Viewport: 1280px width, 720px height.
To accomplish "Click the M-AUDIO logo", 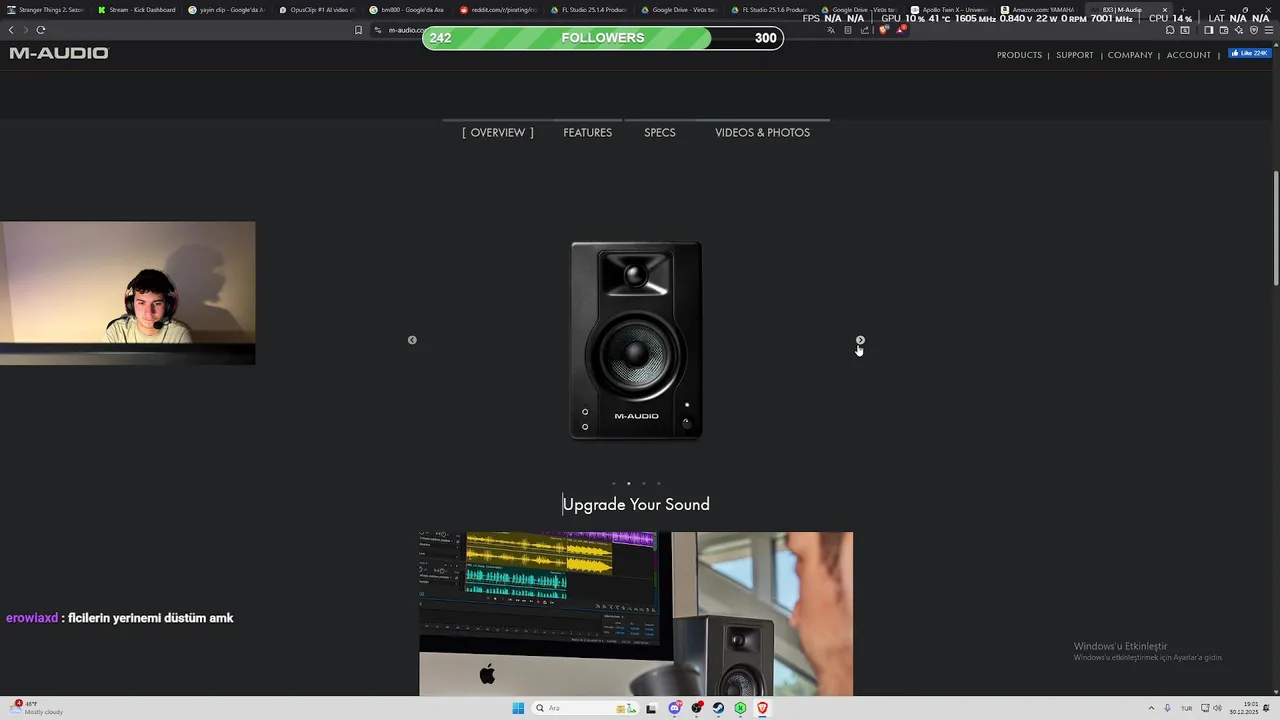I will pos(59,53).
